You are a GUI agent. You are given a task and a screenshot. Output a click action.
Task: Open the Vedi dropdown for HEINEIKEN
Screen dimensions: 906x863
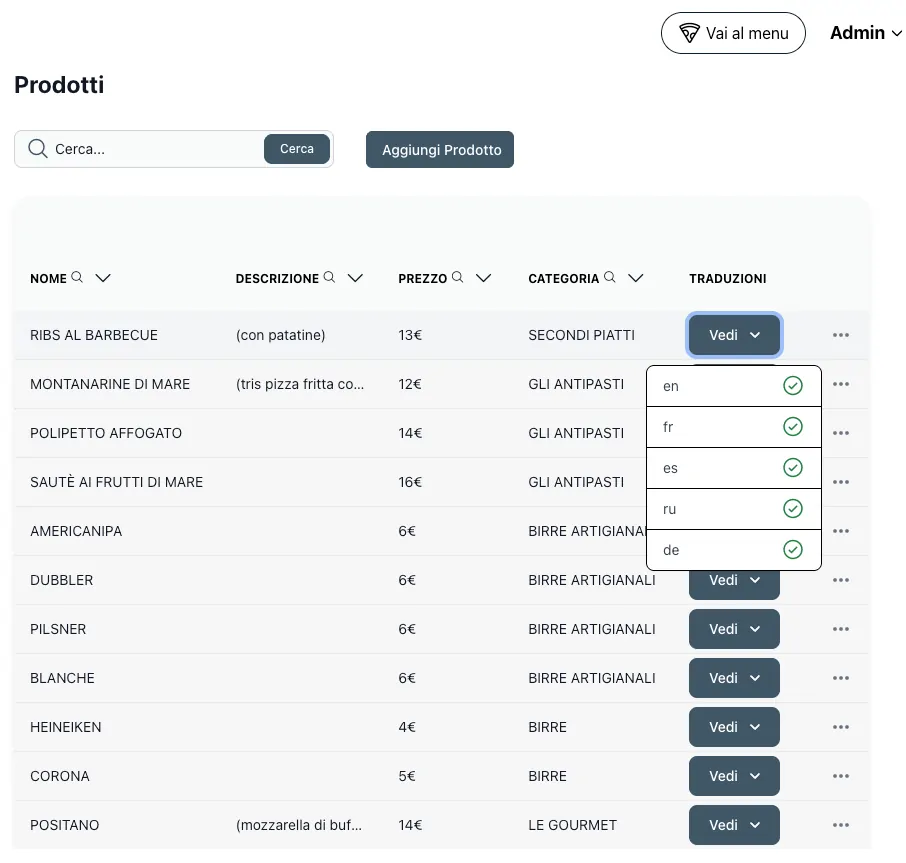[x=734, y=727]
